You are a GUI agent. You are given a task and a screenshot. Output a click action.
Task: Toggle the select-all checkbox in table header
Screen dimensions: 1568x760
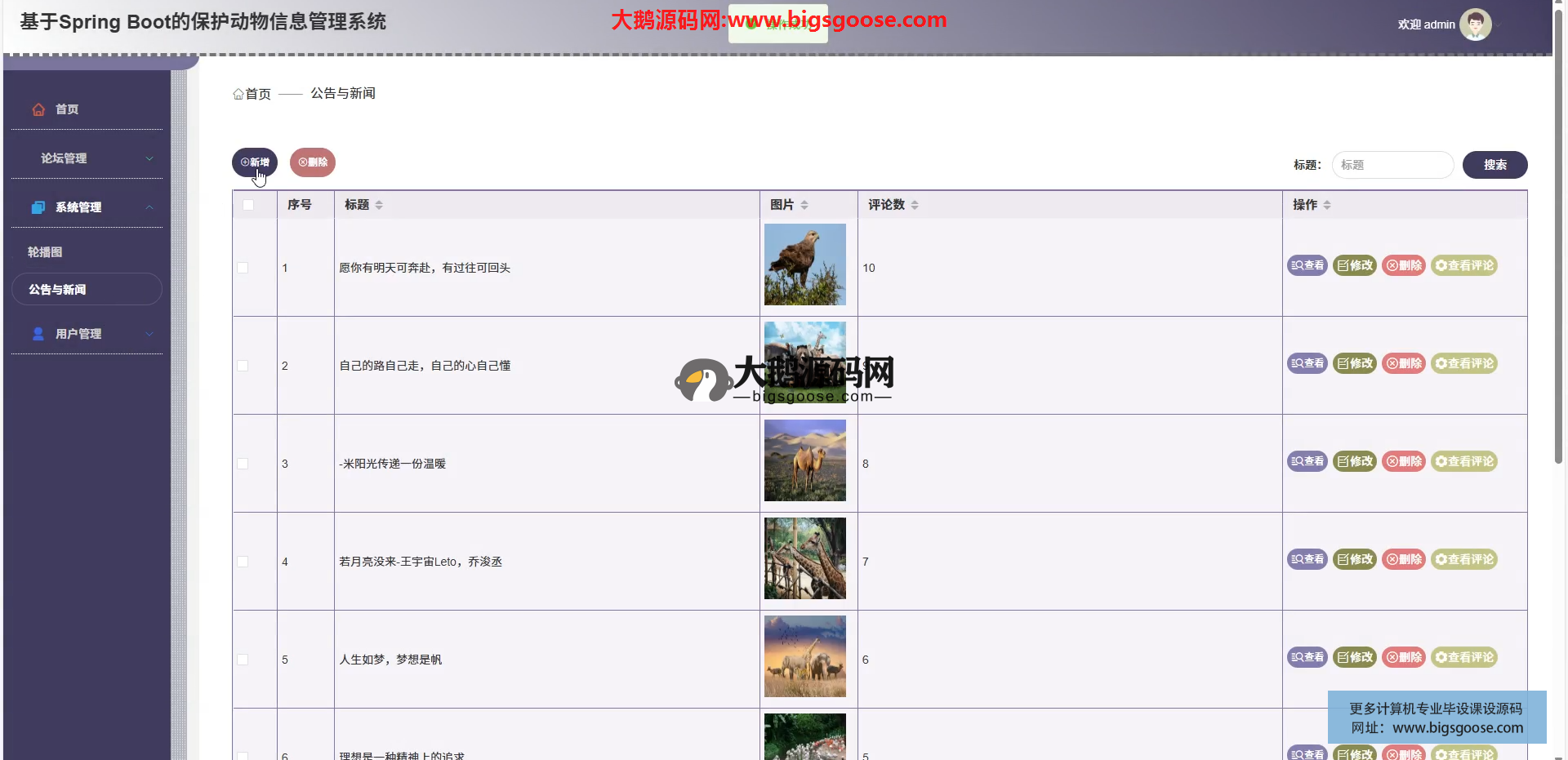click(248, 205)
